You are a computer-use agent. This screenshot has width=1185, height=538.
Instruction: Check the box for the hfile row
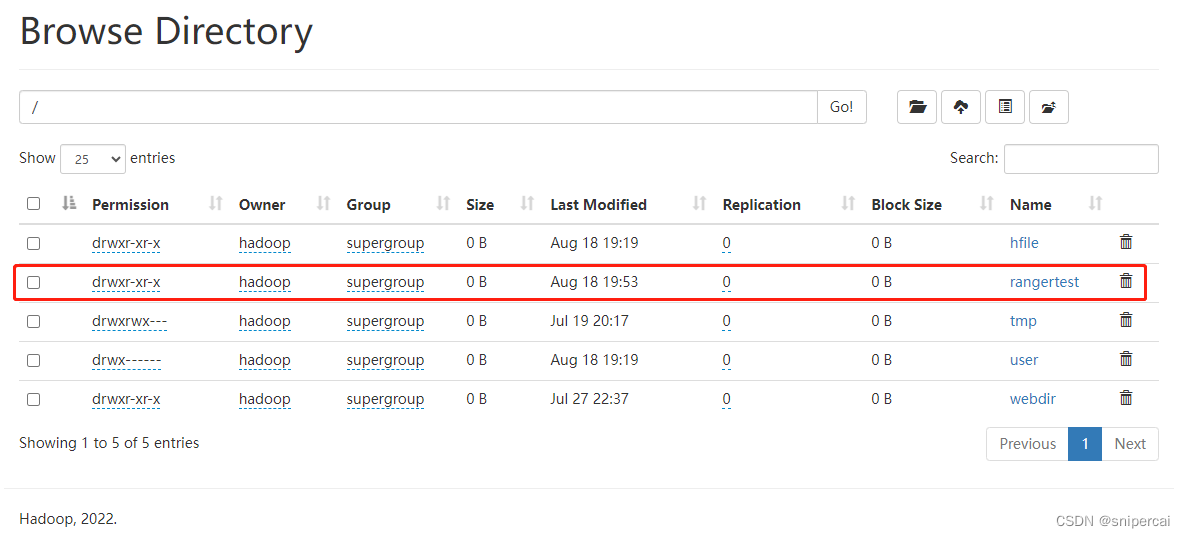click(33, 243)
